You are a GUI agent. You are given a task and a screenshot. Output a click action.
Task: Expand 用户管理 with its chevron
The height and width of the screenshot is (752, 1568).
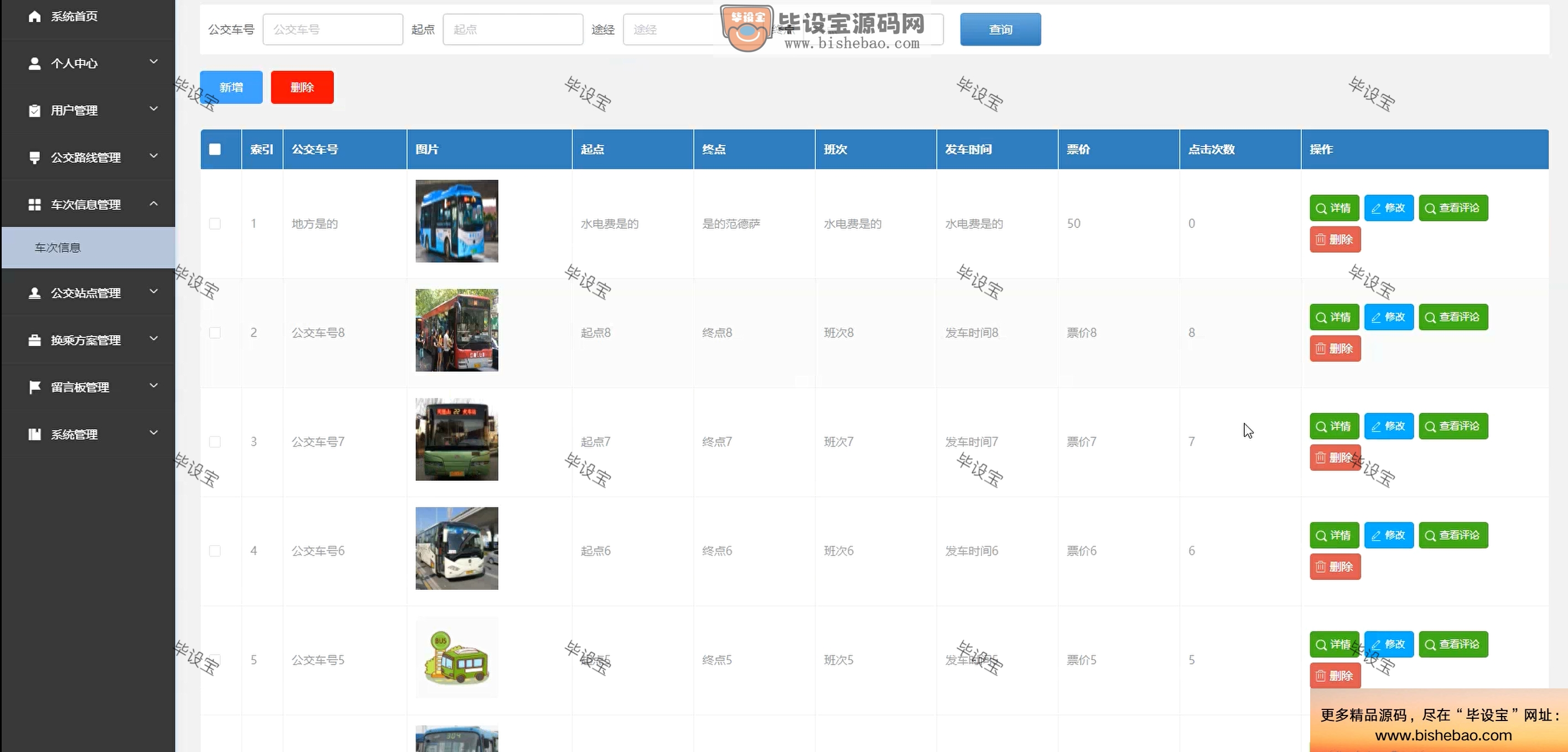(x=153, y=109)
